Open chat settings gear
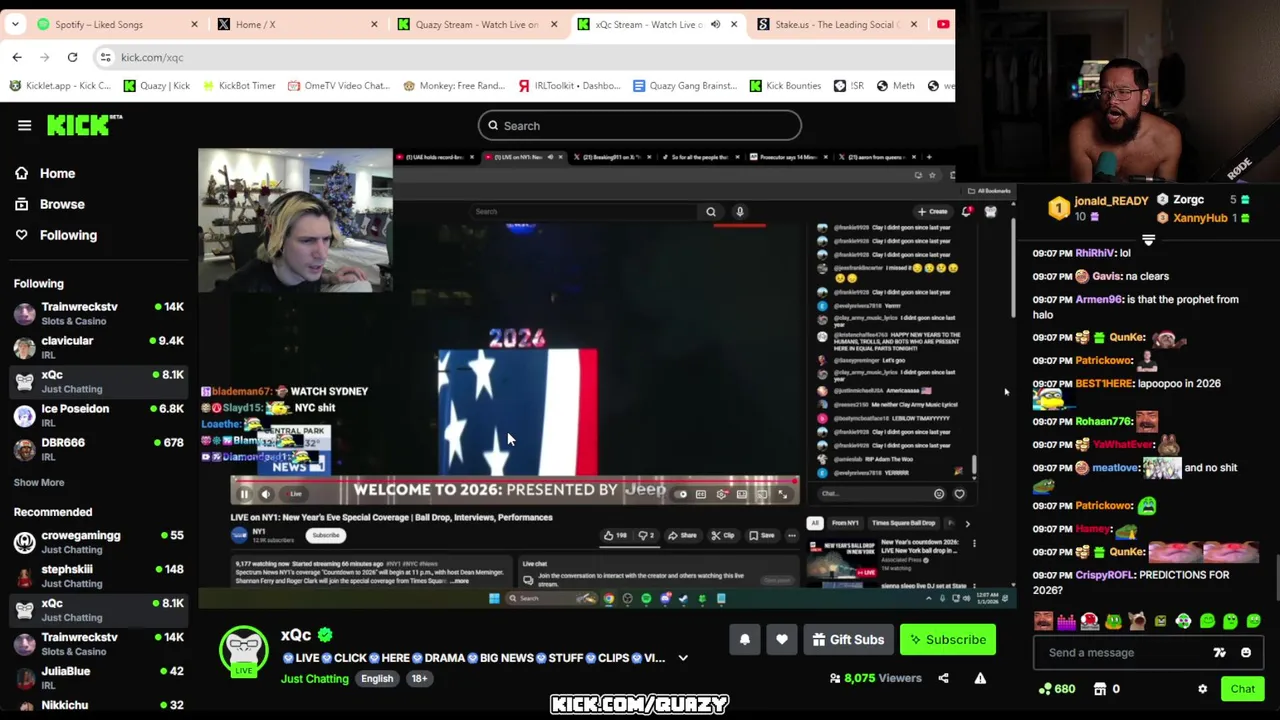 1203,689
